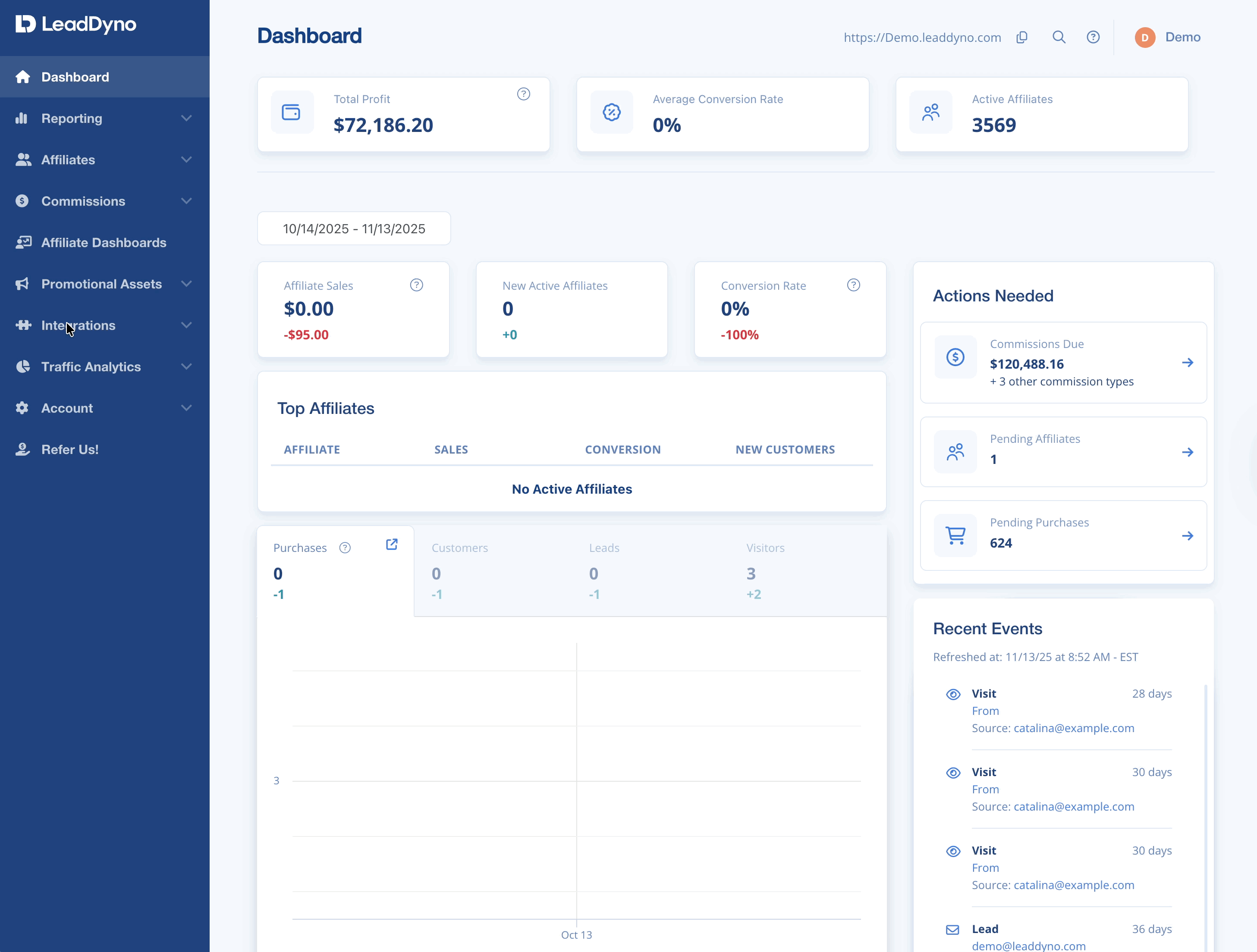Click demo@leaddyno.com in the Lead event
Image resolution: width=1257 pixels, height=952 pixels.
coord(1028,946)
